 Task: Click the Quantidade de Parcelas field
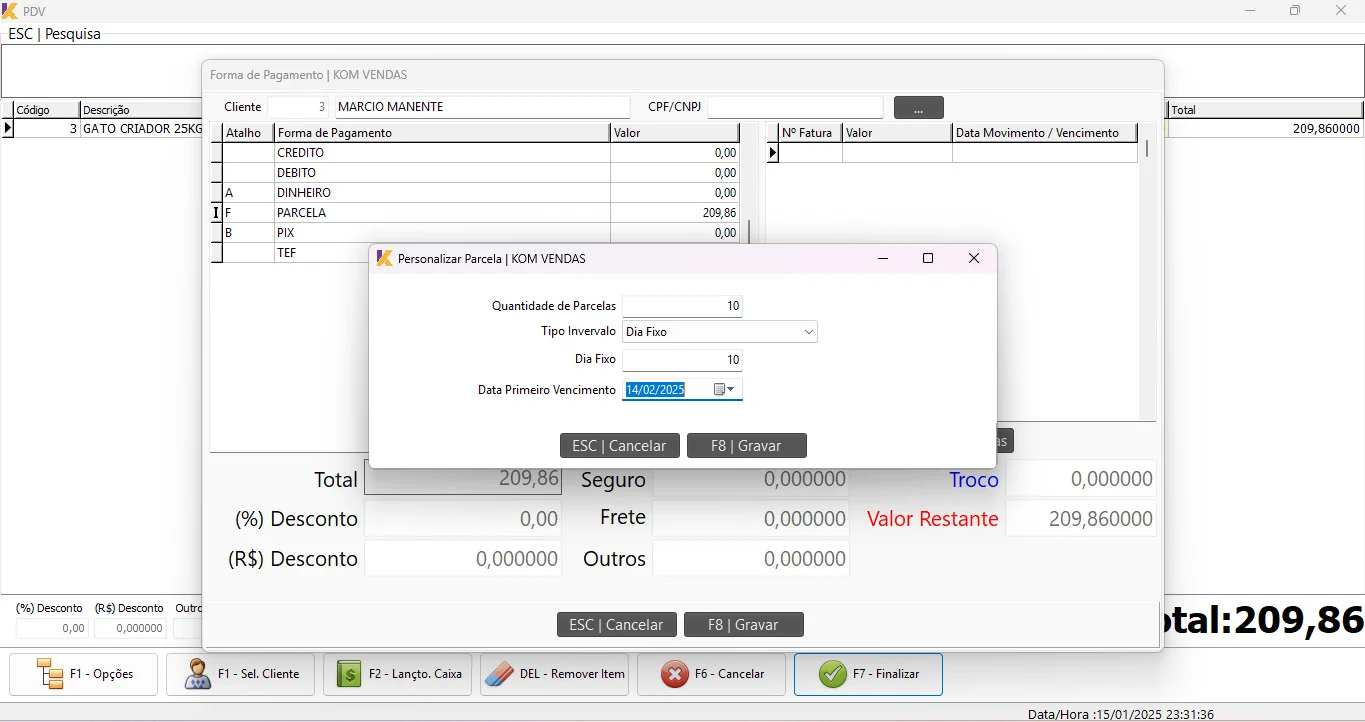(682, 306)
